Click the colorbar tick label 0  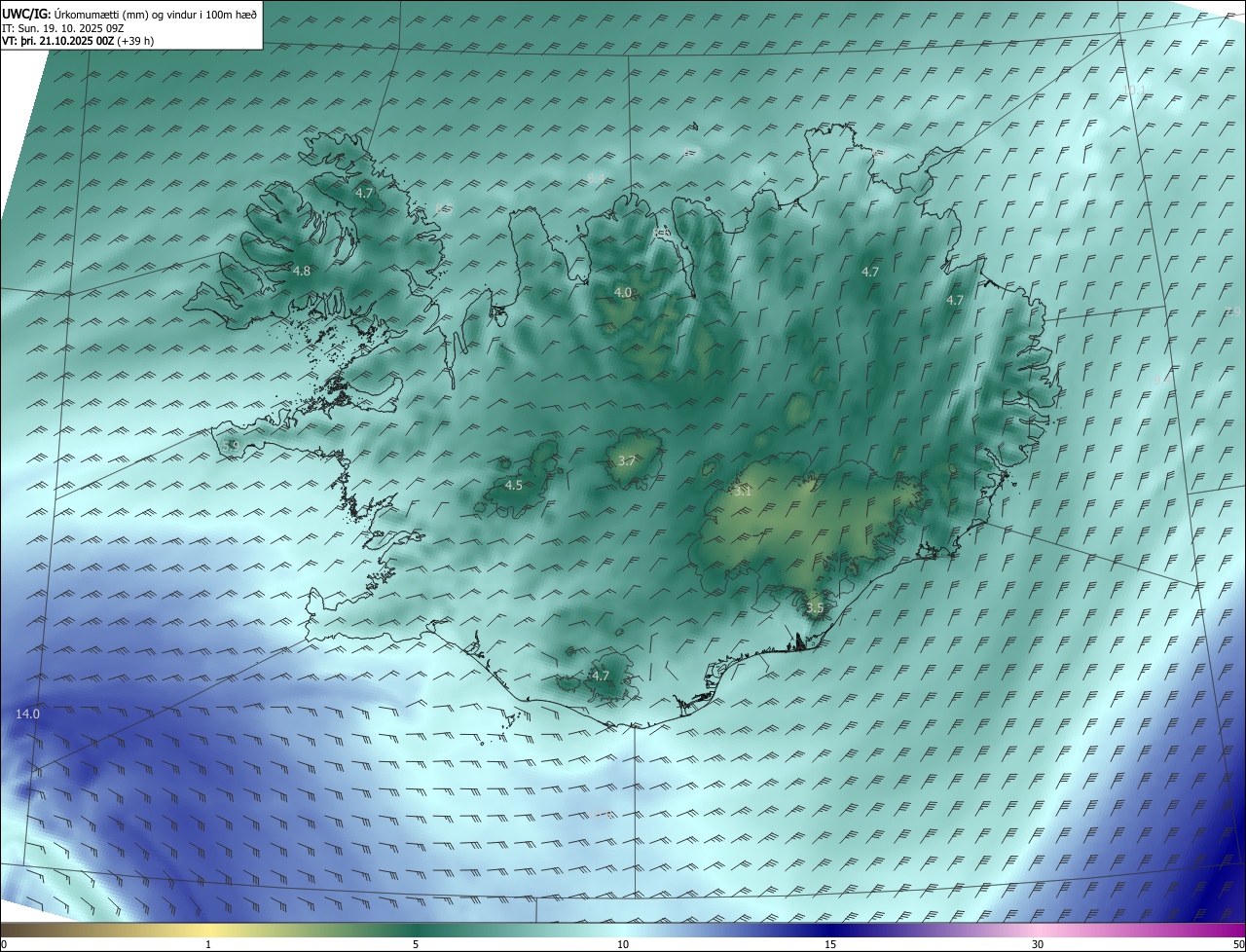(x=4, y=944)
